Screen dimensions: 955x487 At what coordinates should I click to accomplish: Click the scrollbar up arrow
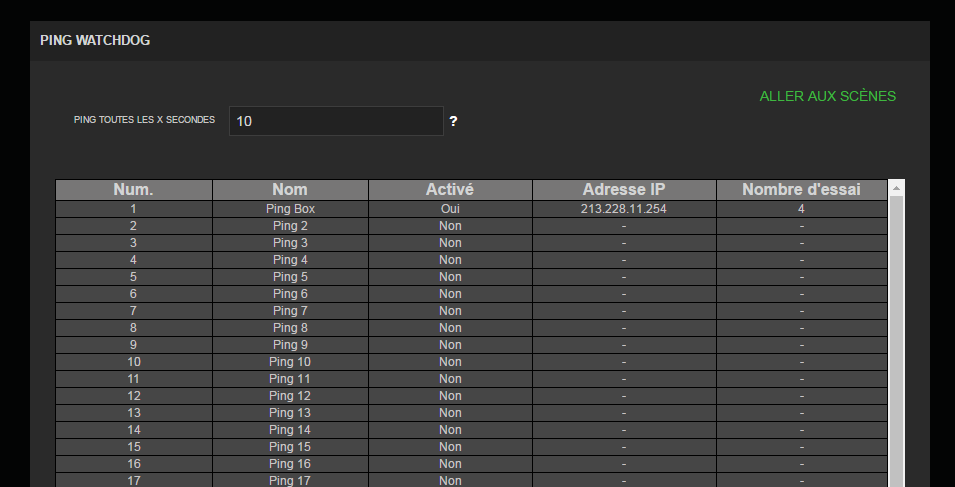pyautogui.click(x=896, y=188)
